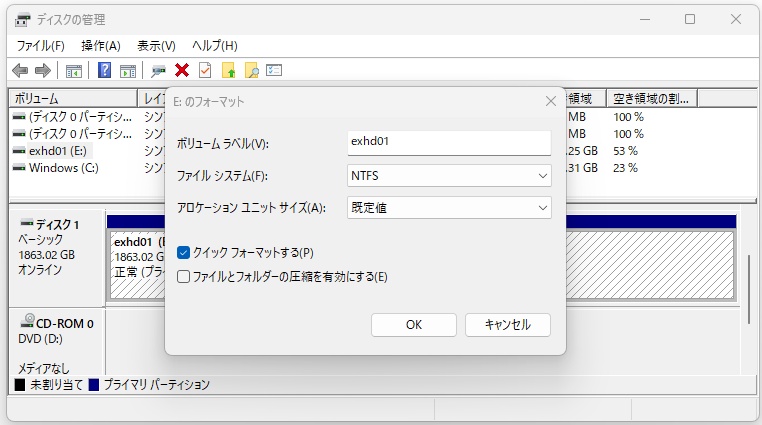
Task: Open the 表示(V) menu
Action: click(156, 46)
